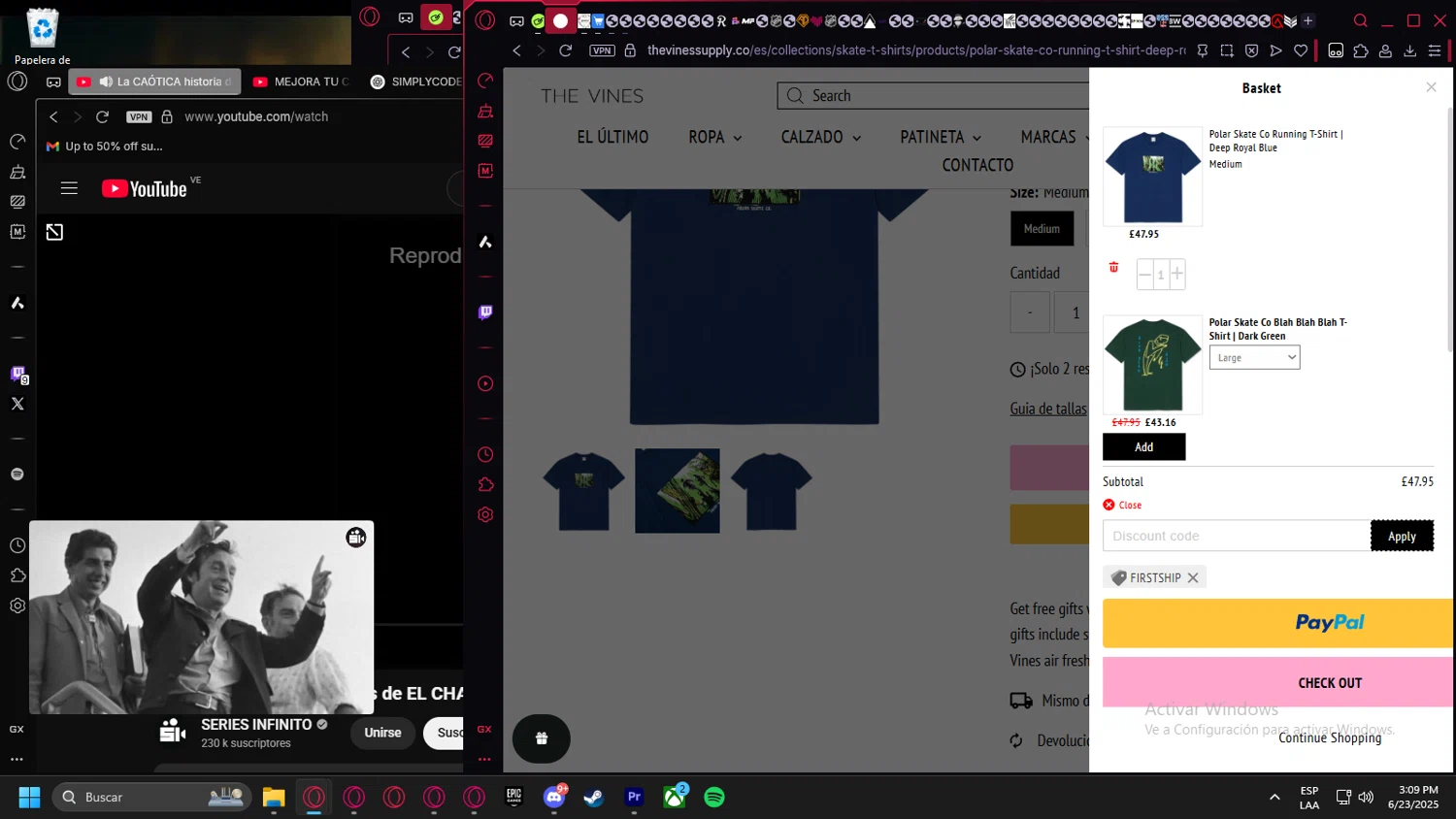Switch to La CAÓTICA historia tab

[x=154, y=82]
